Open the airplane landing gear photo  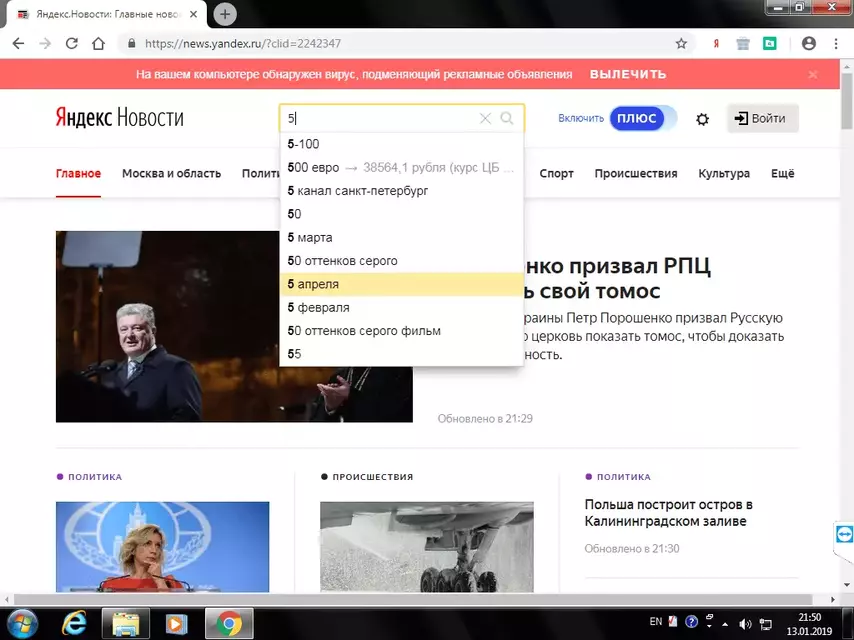point(427,546)
